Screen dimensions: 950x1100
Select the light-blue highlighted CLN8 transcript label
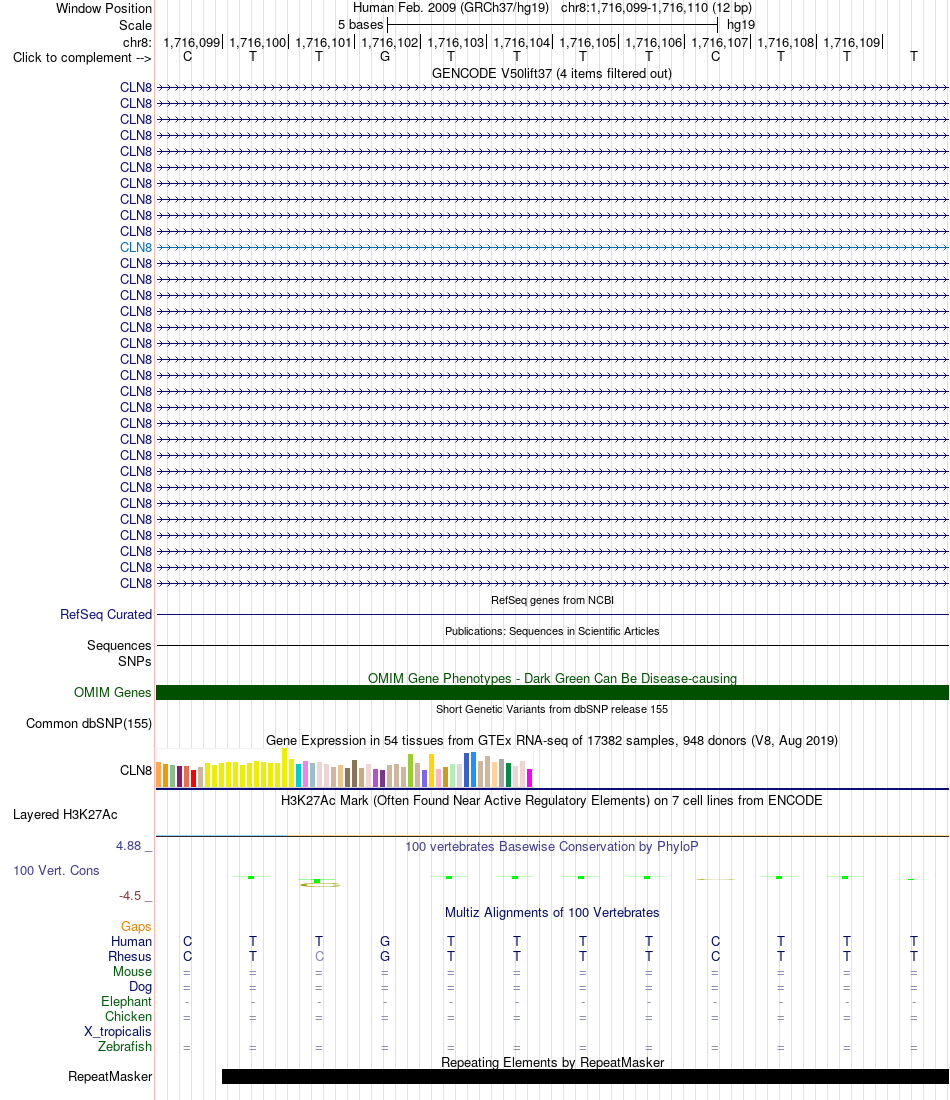coord(135,248)
